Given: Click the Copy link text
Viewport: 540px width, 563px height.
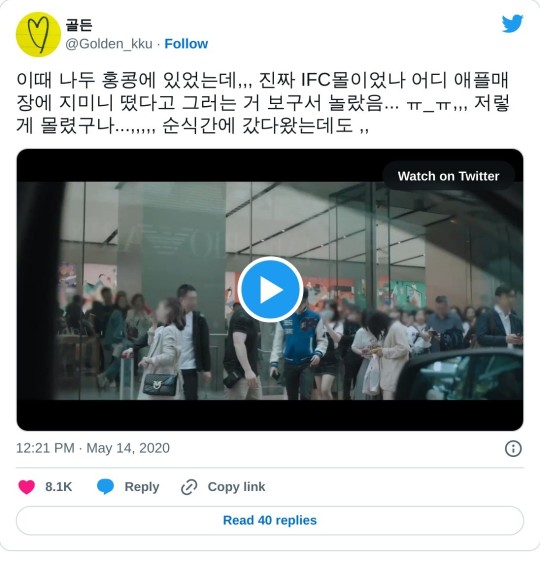Looking at the screenshot, I should point(236,487).
